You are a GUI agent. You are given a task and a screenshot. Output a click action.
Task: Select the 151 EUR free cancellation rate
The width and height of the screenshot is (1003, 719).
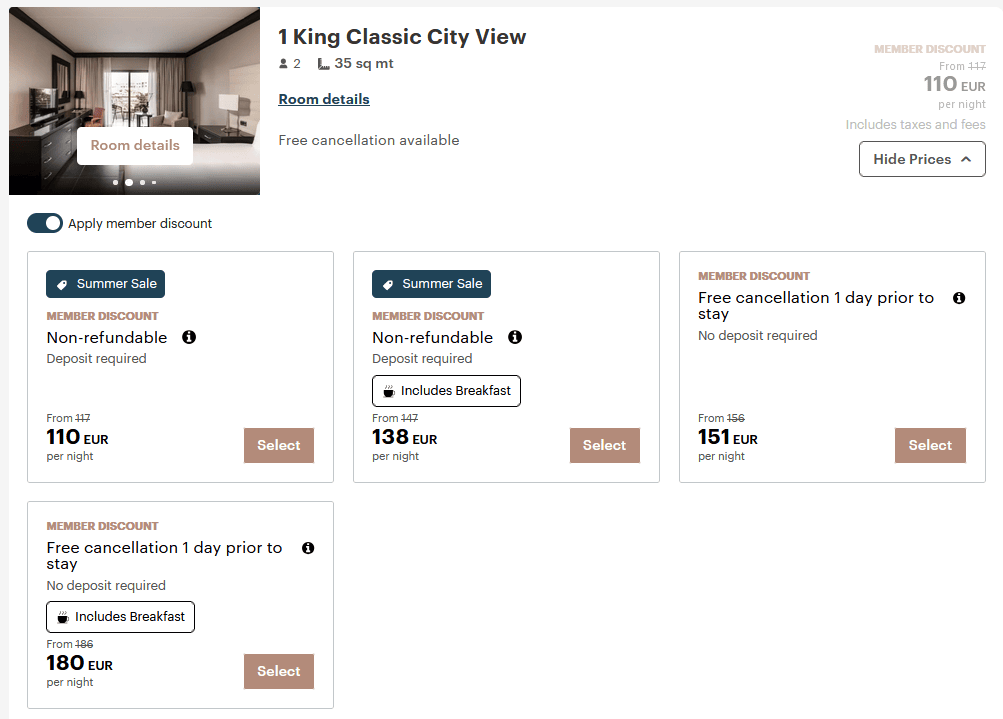pos(930,446)
